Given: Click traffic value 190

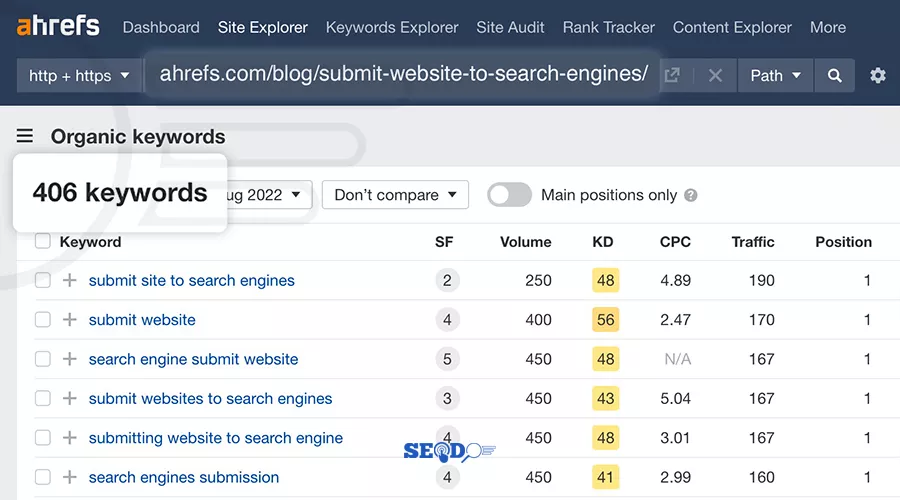Looking at the screenshot, I should 761,280.
